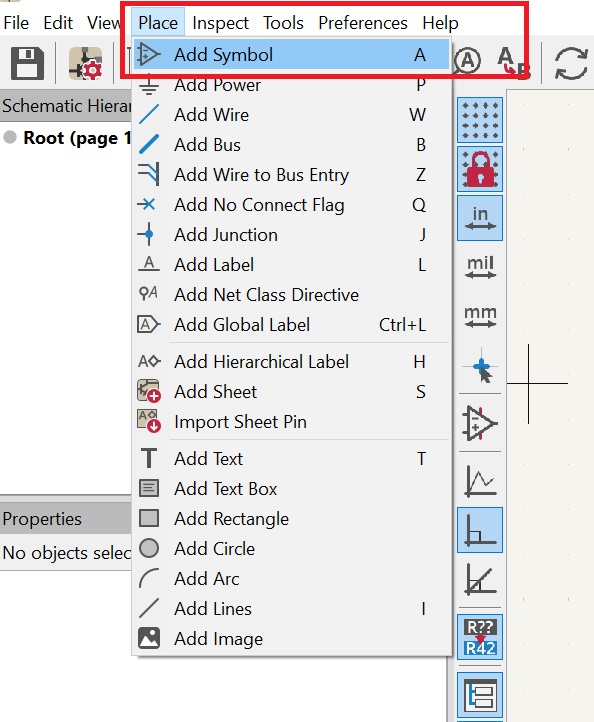The width and height of the screenshot is (594, 722).
Task: Select Add Label entry
Action: pyautogui.click(x=291, y=265)
